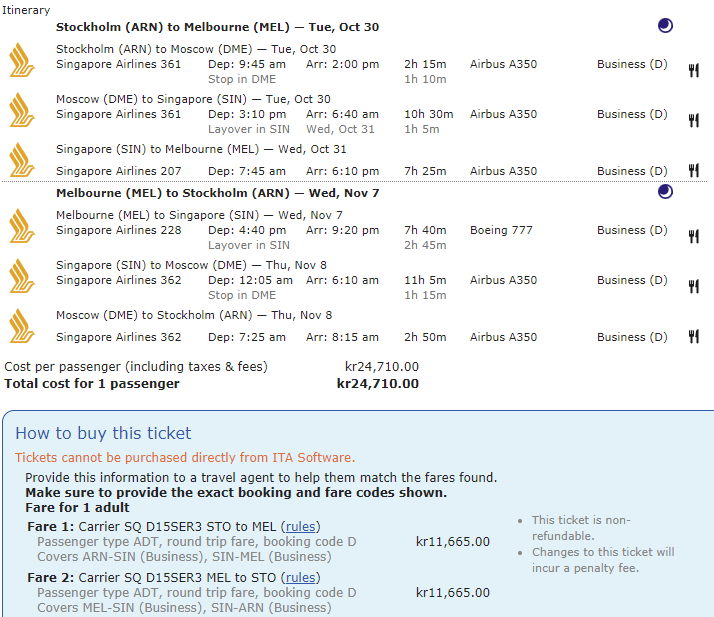Click the meal icon for Stockholm to Moscow flight

pyautogui.click(x=693, y=70)
